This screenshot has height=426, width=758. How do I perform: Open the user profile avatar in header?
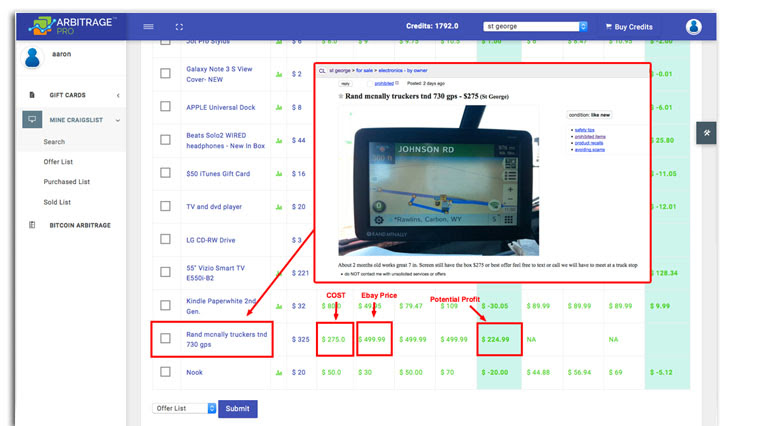coord(694,27)
